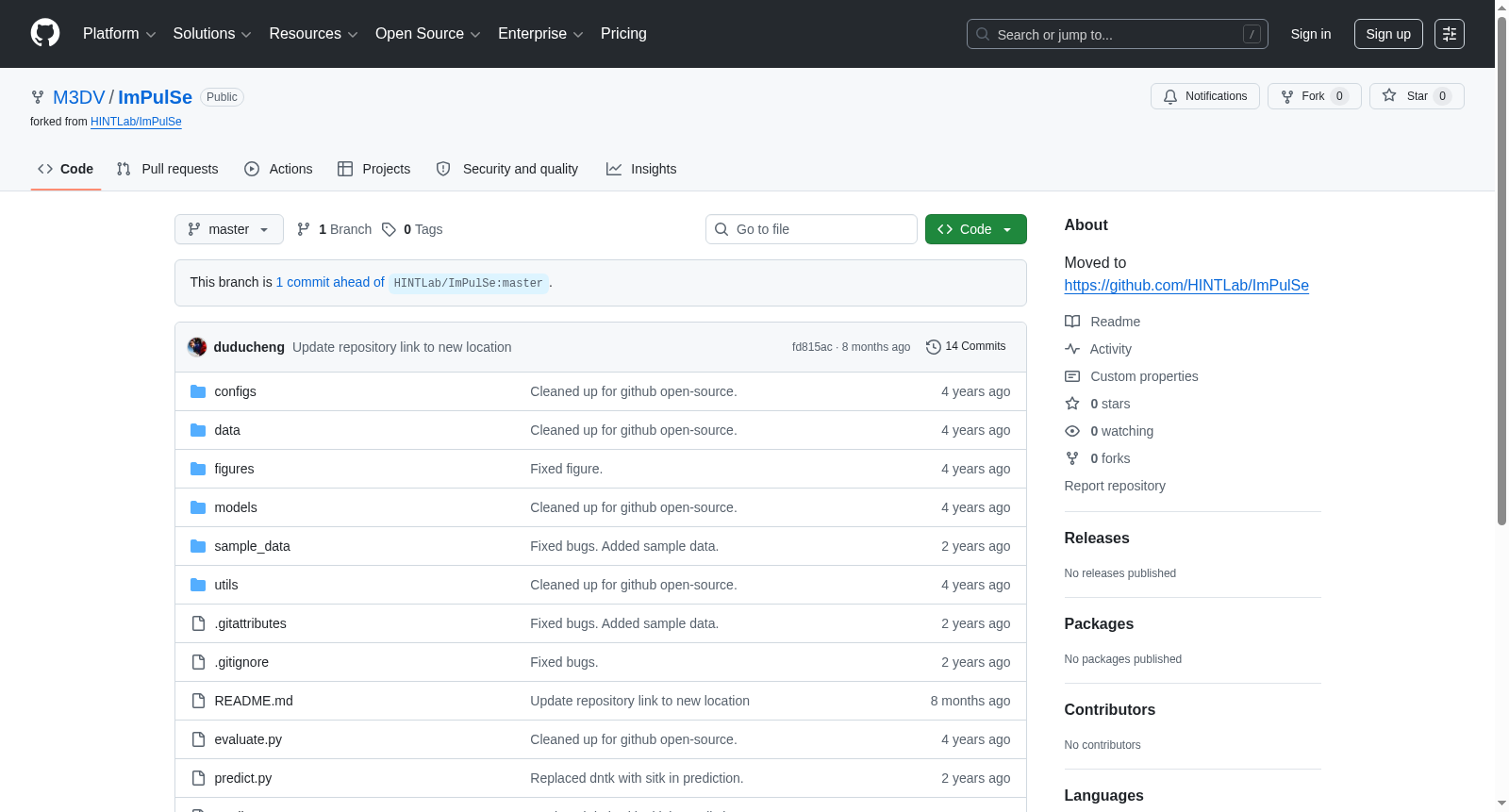This screenshot has width=1509, height=812.
Task: Open the duducheng author link
Action: 249,347
